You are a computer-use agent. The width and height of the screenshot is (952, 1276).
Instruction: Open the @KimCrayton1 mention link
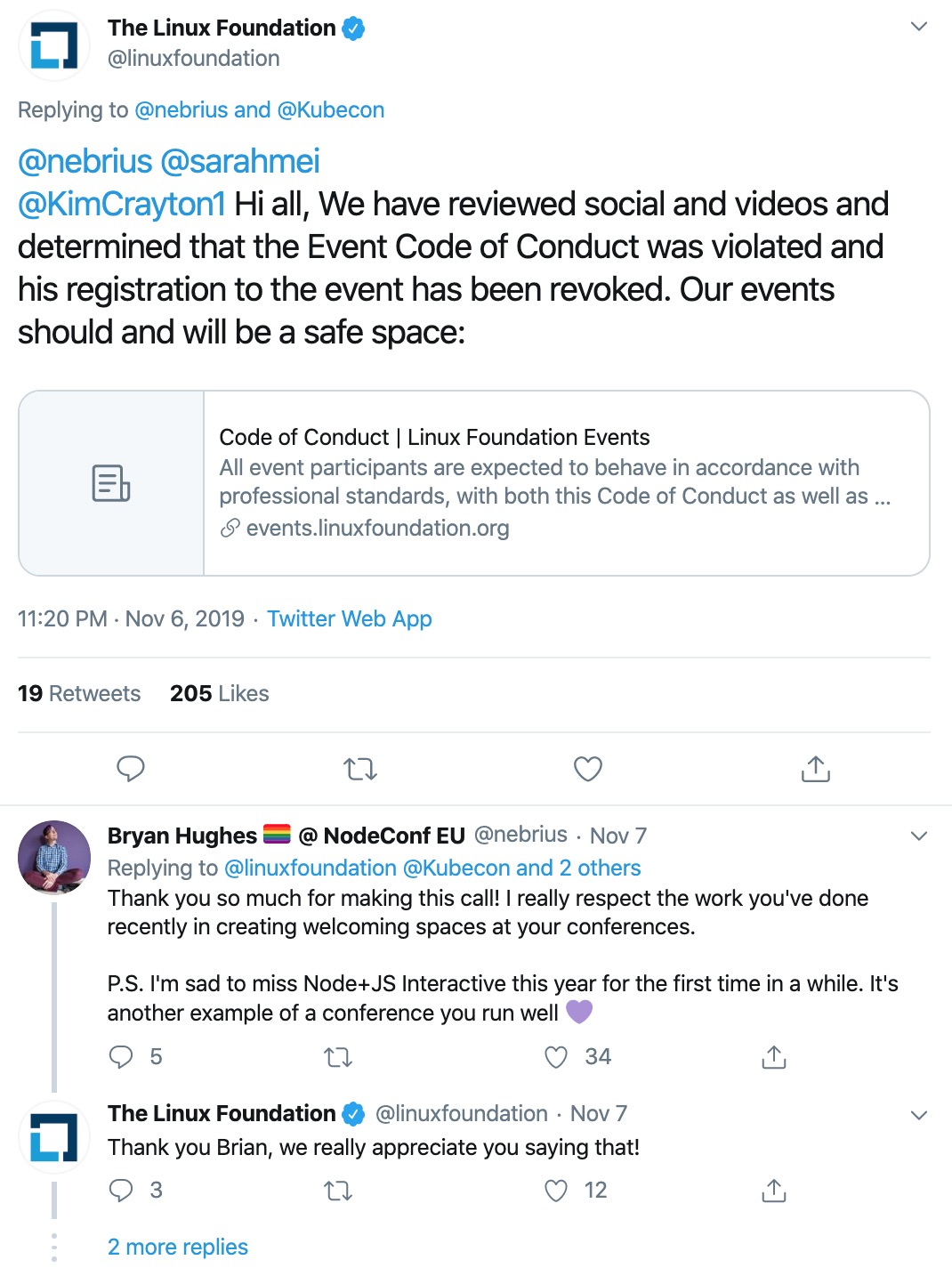(x=122, y=204)
